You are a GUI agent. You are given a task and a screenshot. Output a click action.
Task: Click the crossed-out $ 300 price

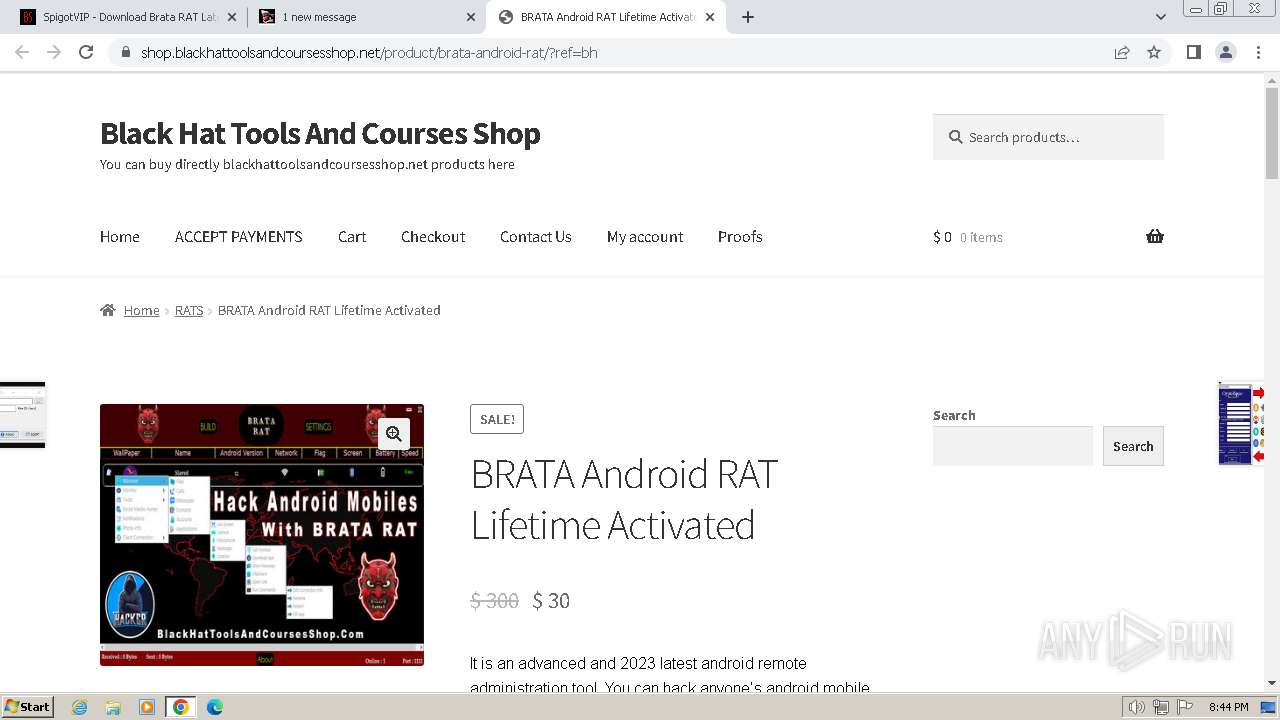click(x=495, y=600)
